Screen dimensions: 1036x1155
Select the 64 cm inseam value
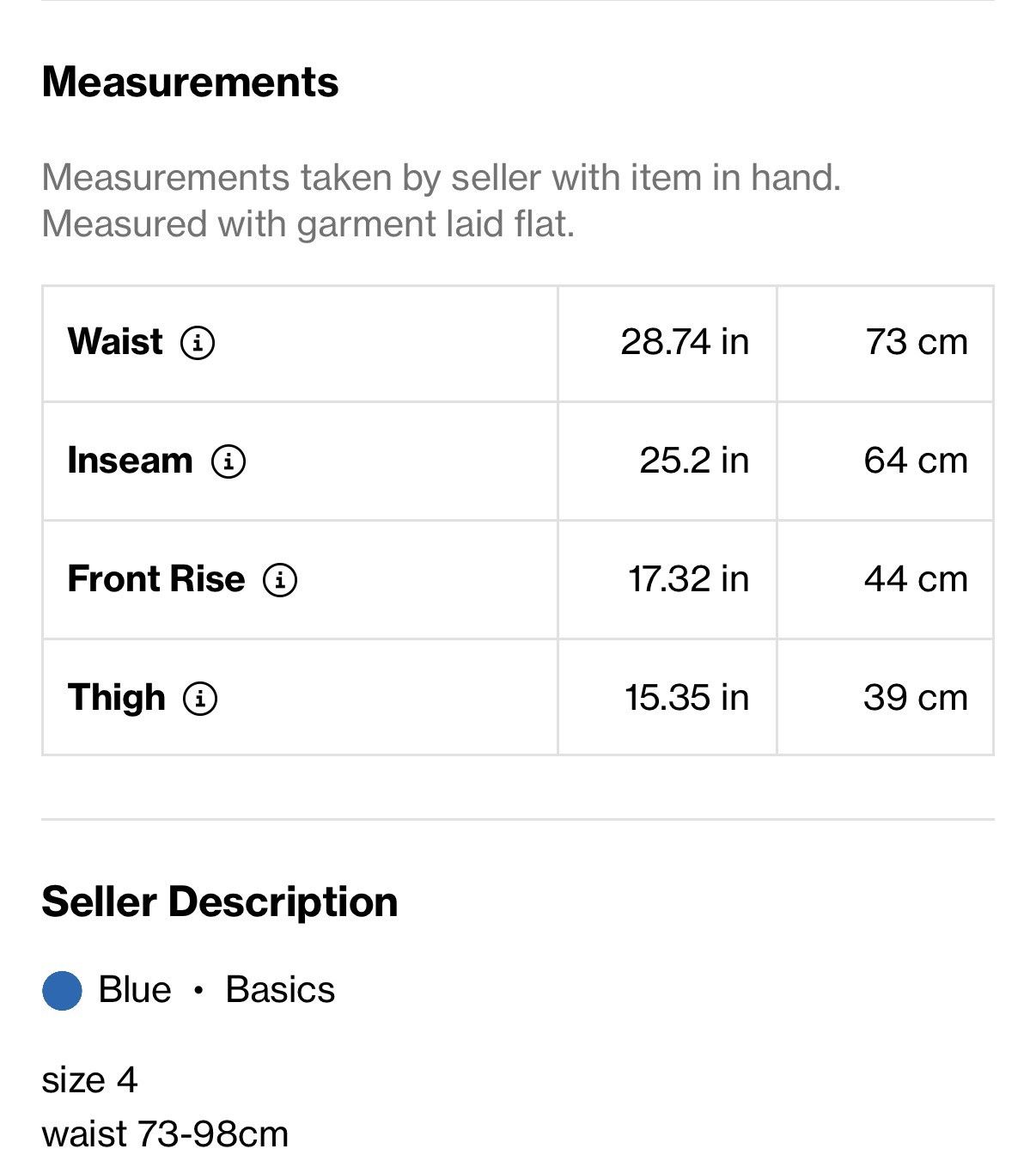coord(916,461)
